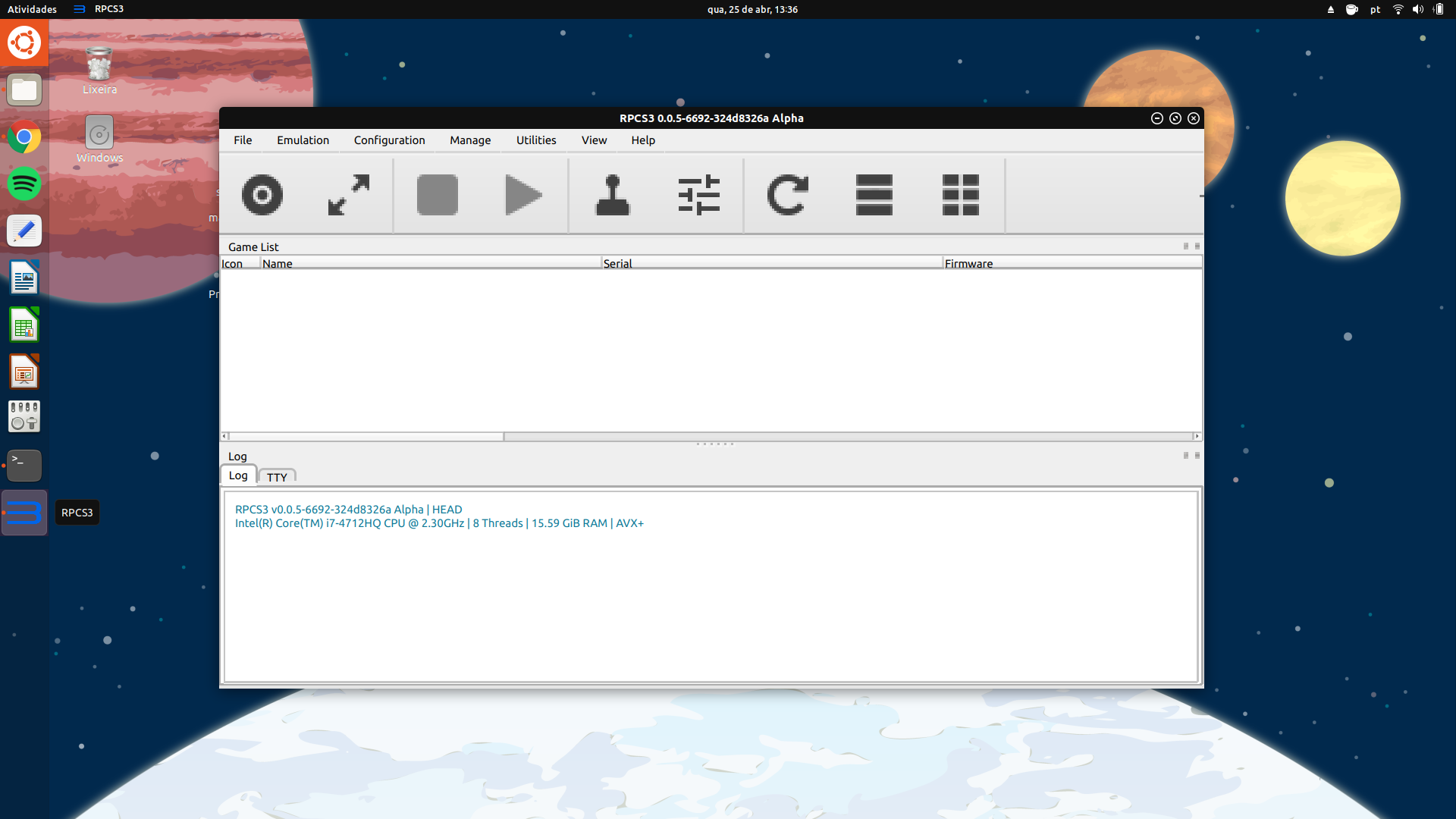Image resolution: width=1456 pixels, height=819 pixels.
Task: Open the Emulation menu
Action: pos(303,140)
